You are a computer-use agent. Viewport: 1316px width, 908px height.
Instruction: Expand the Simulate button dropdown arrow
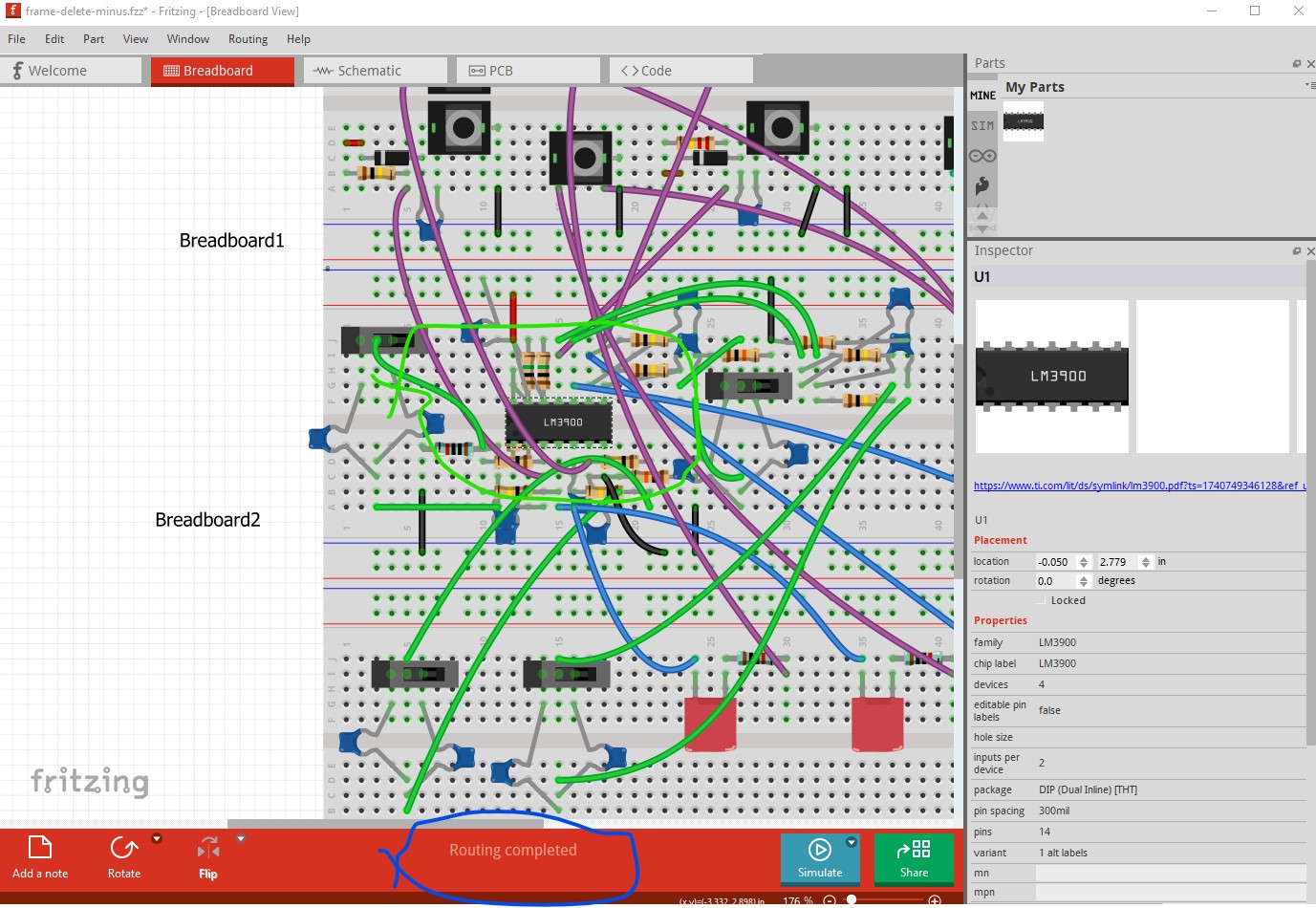point(852,842)
